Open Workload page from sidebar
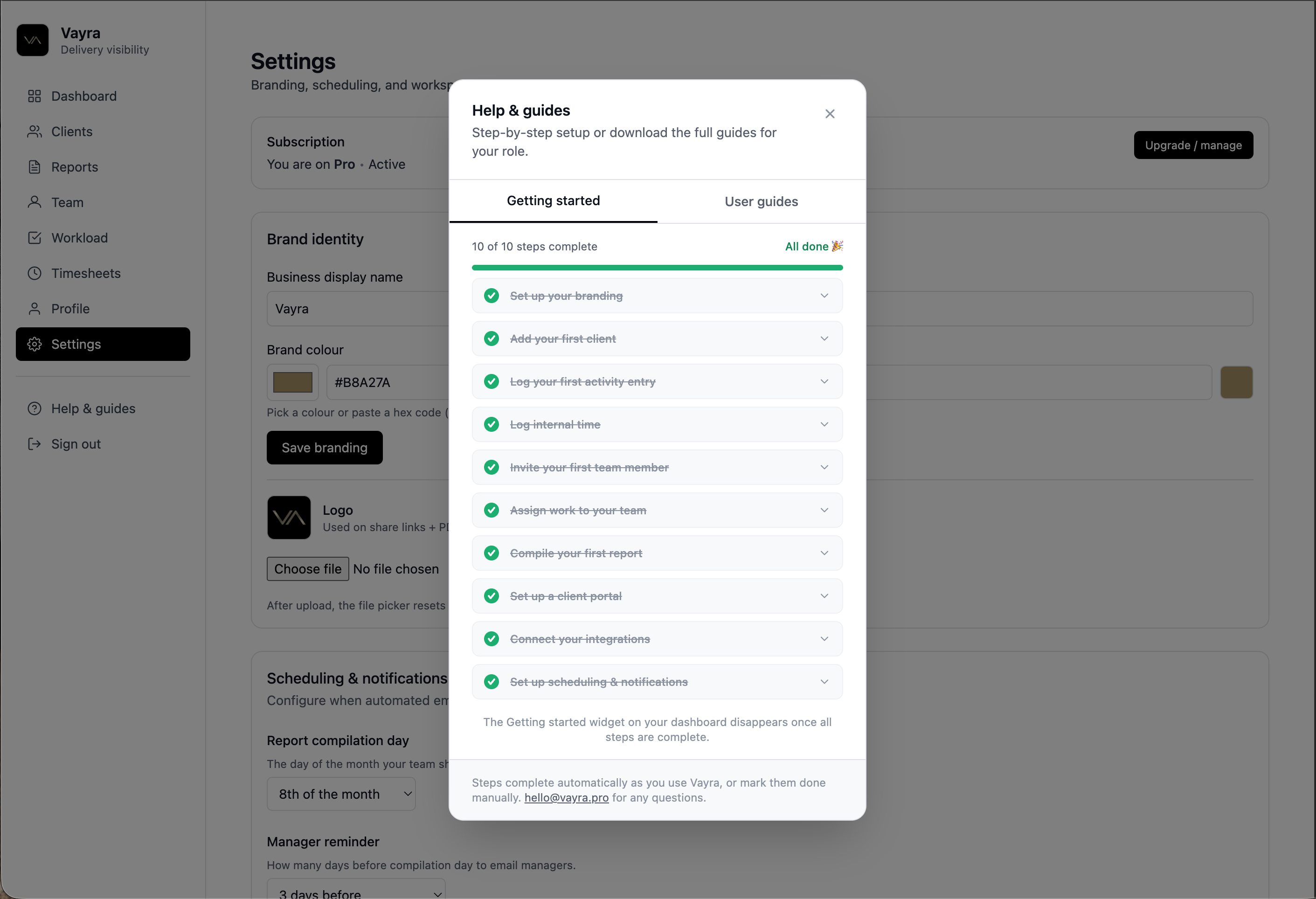The image size is (1316, 899). pos(103,238)
